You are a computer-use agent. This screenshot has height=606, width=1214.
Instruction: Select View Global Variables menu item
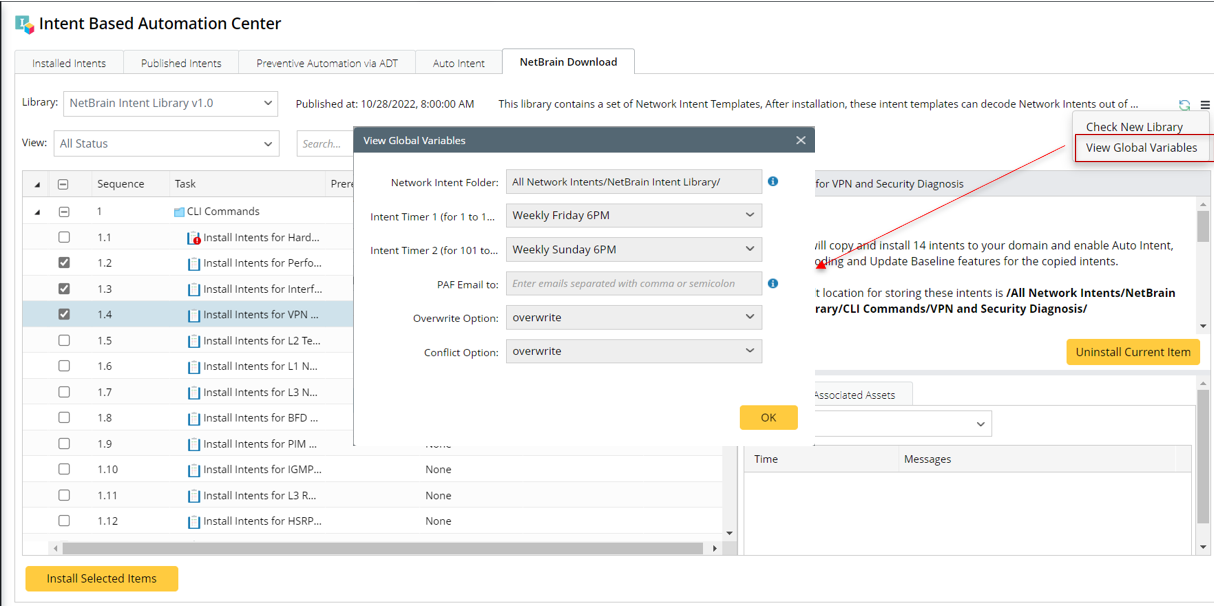click(x=1141, y=148)
